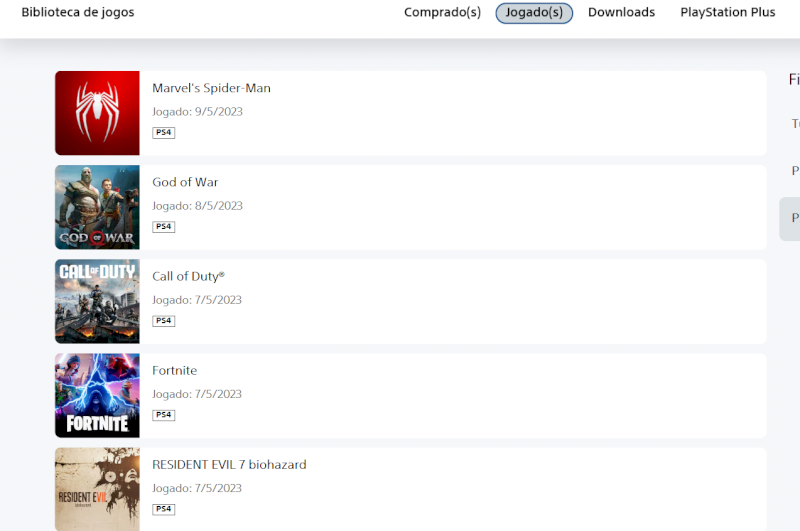800x531 pixels.
Task: Open the Downloads tab
Action: point(621,12)
